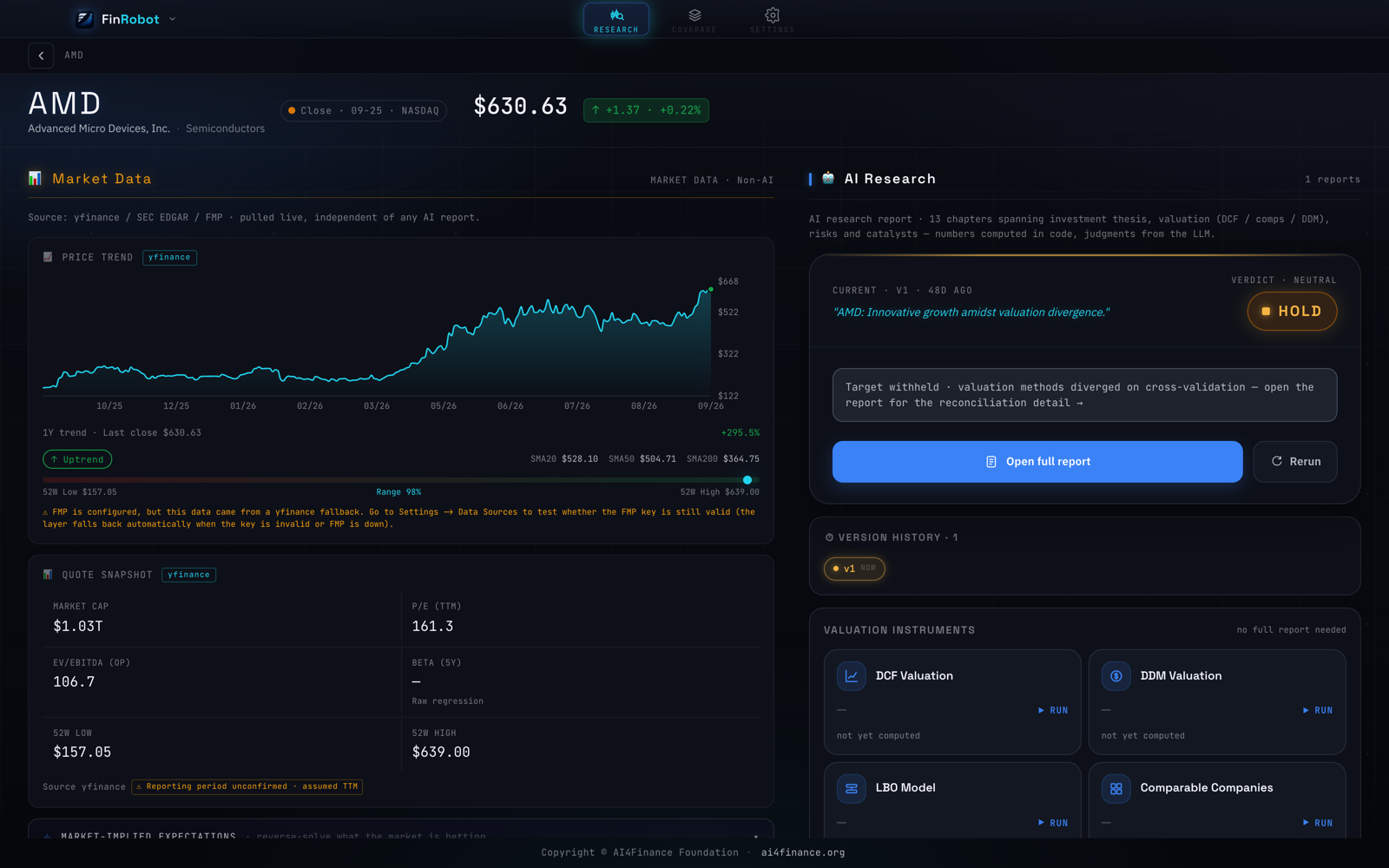Image resolution: width=1389 pixels, height=868 pixels.
Task: Select the v1 version chip
Action: (x=854, y=569)
